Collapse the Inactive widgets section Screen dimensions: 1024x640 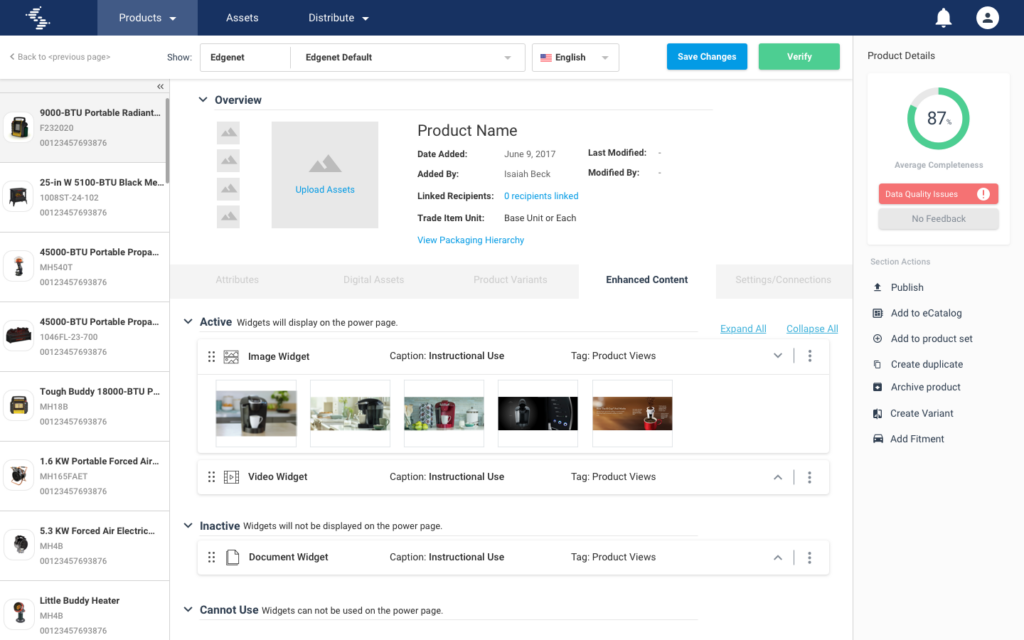pos(188,525)
